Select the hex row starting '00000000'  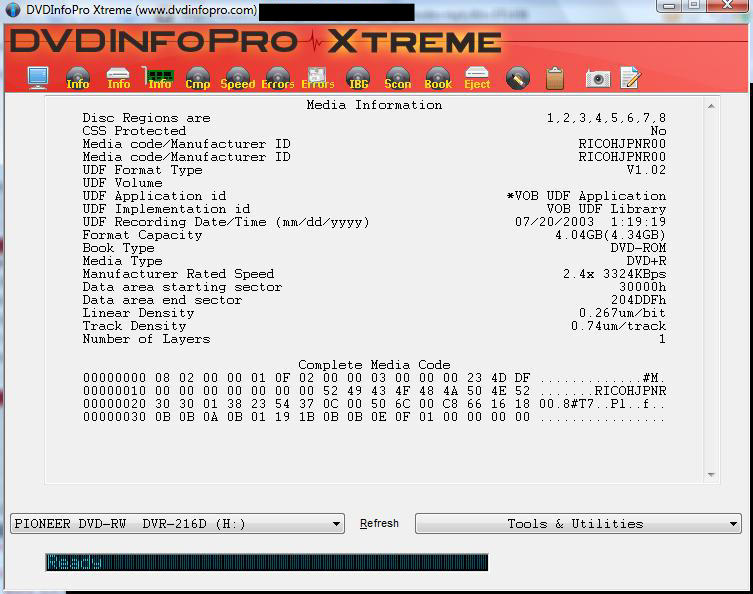tap(374, 378)
